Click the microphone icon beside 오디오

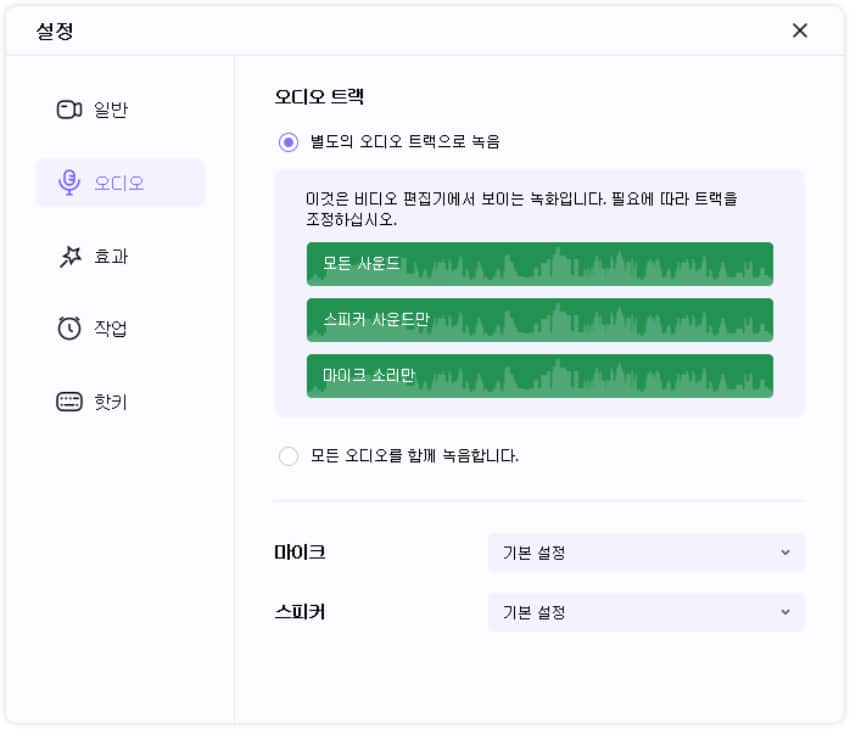click(x=69, y=183)
